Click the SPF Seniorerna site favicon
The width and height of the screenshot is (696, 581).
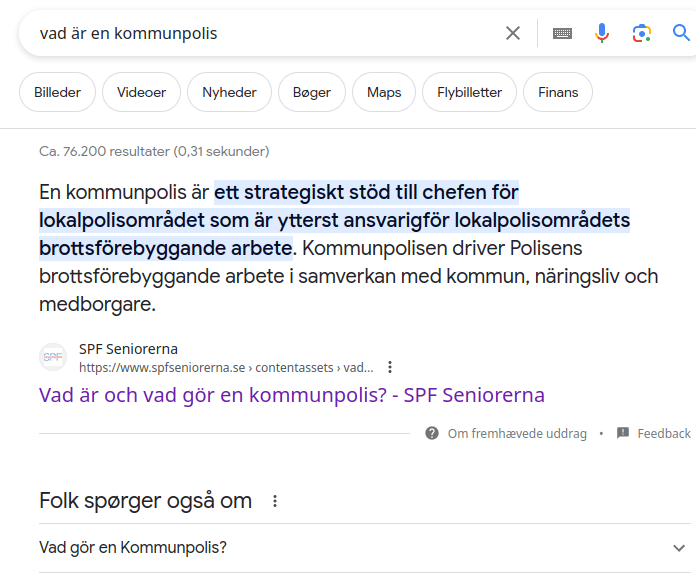53,357
